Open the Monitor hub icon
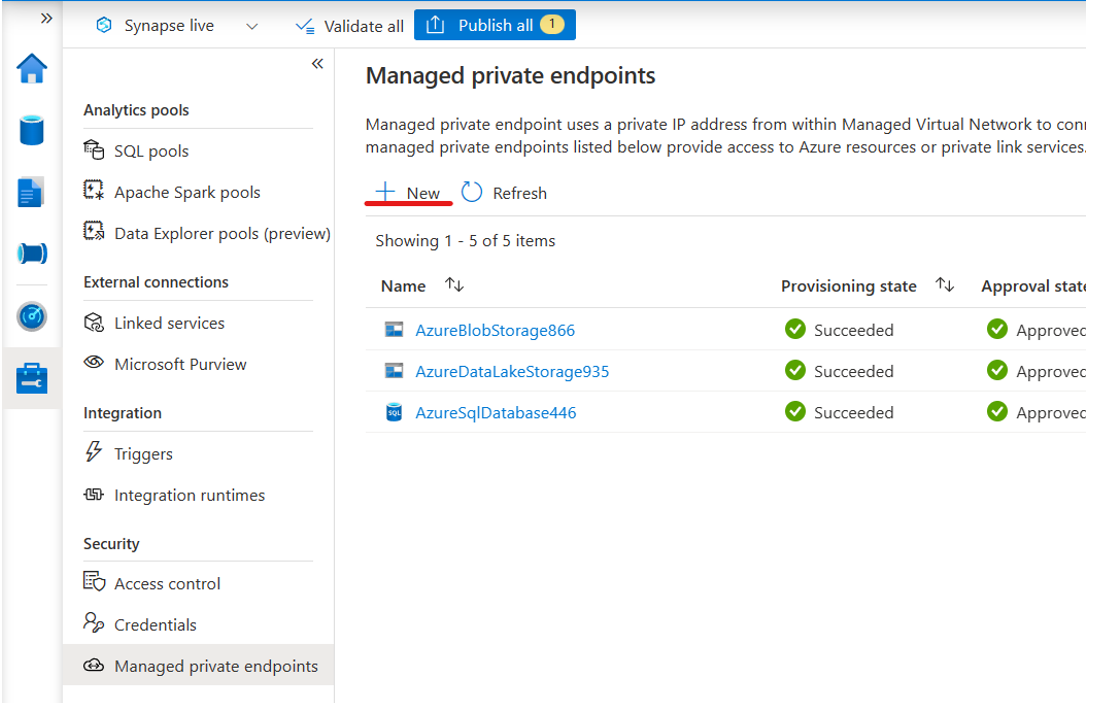Viewport: 1105px width, 703px height. pos(31,315)
